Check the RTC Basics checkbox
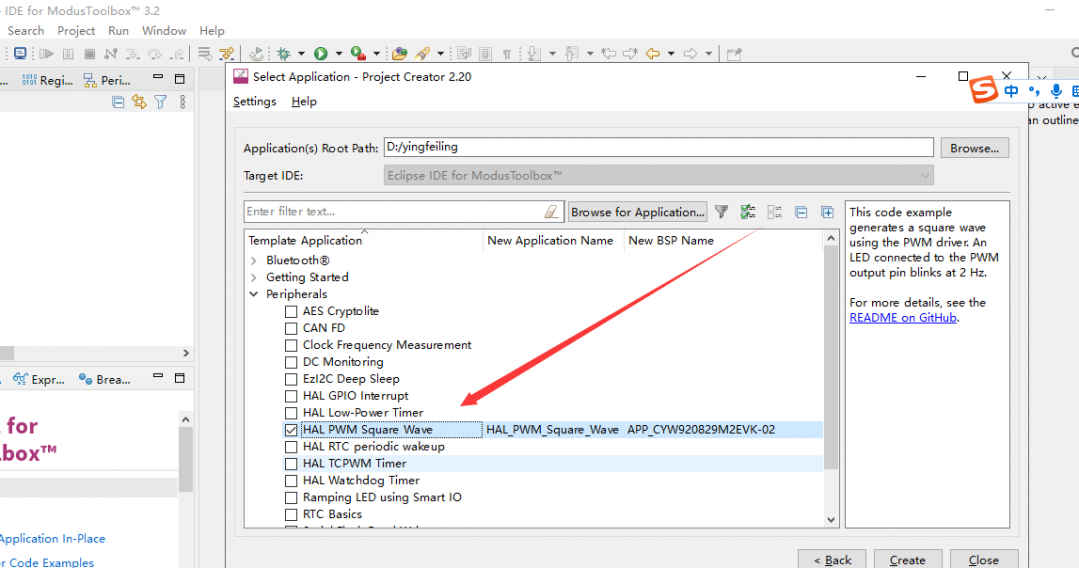 click(291, 515)
